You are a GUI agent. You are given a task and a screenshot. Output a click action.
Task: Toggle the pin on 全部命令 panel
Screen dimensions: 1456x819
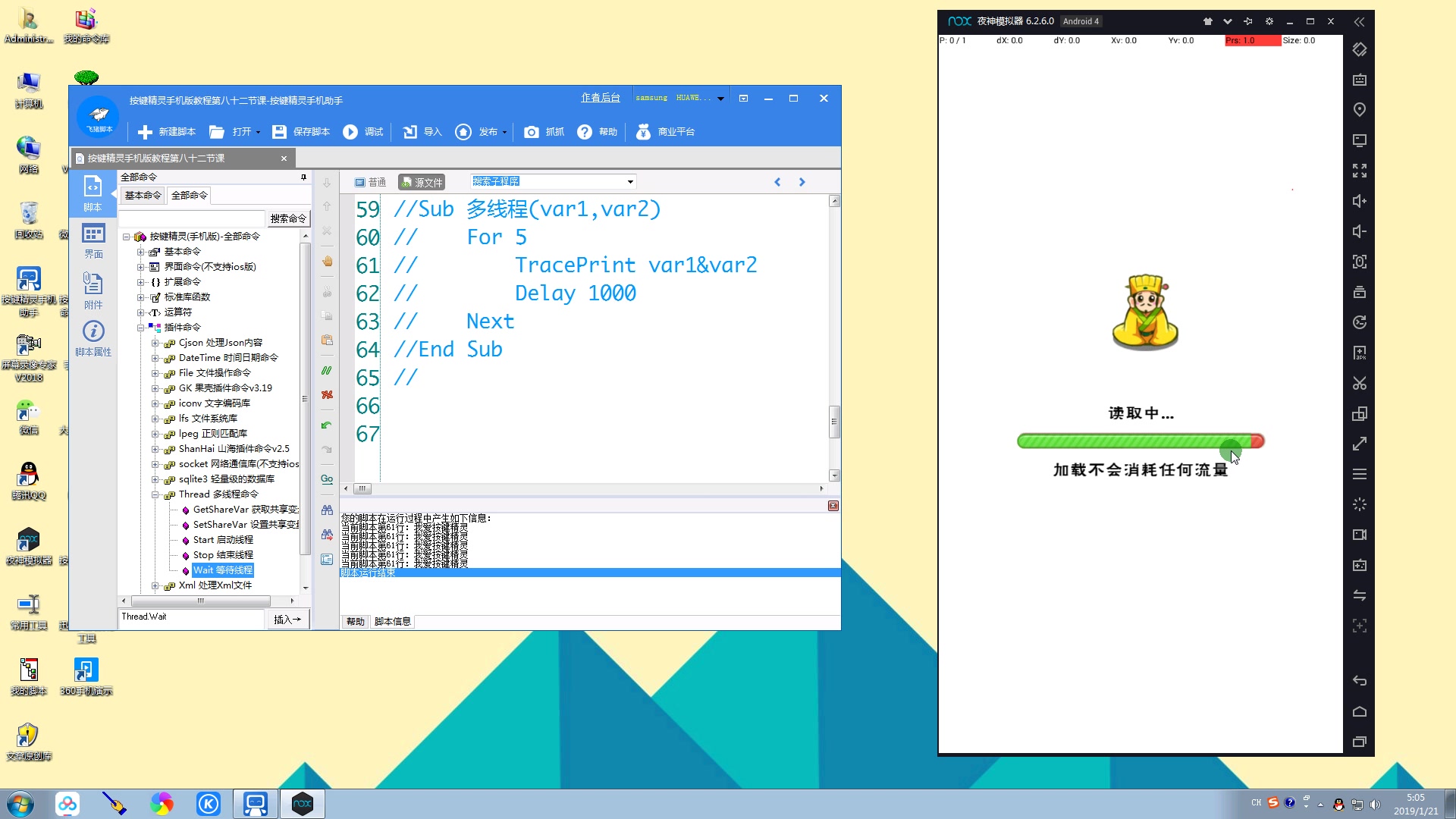pos(303,177)
